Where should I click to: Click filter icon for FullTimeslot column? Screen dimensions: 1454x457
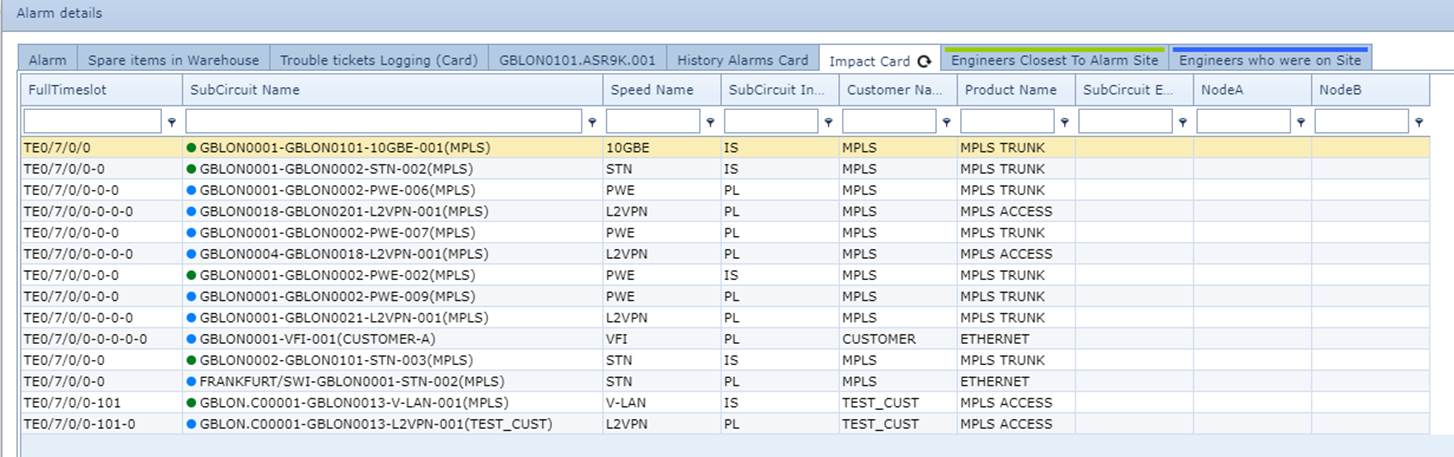click(172, 122)
